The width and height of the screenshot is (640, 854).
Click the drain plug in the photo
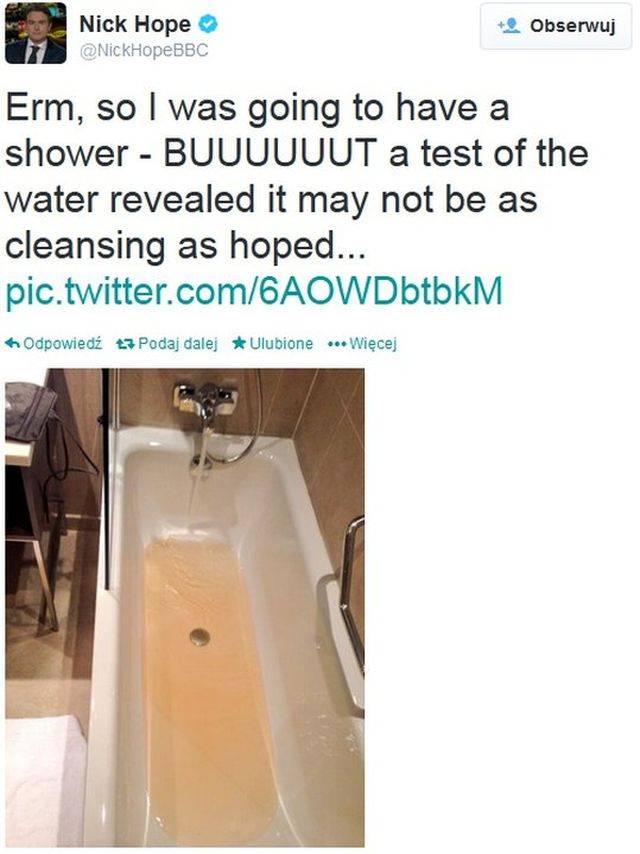coord(200,636)
